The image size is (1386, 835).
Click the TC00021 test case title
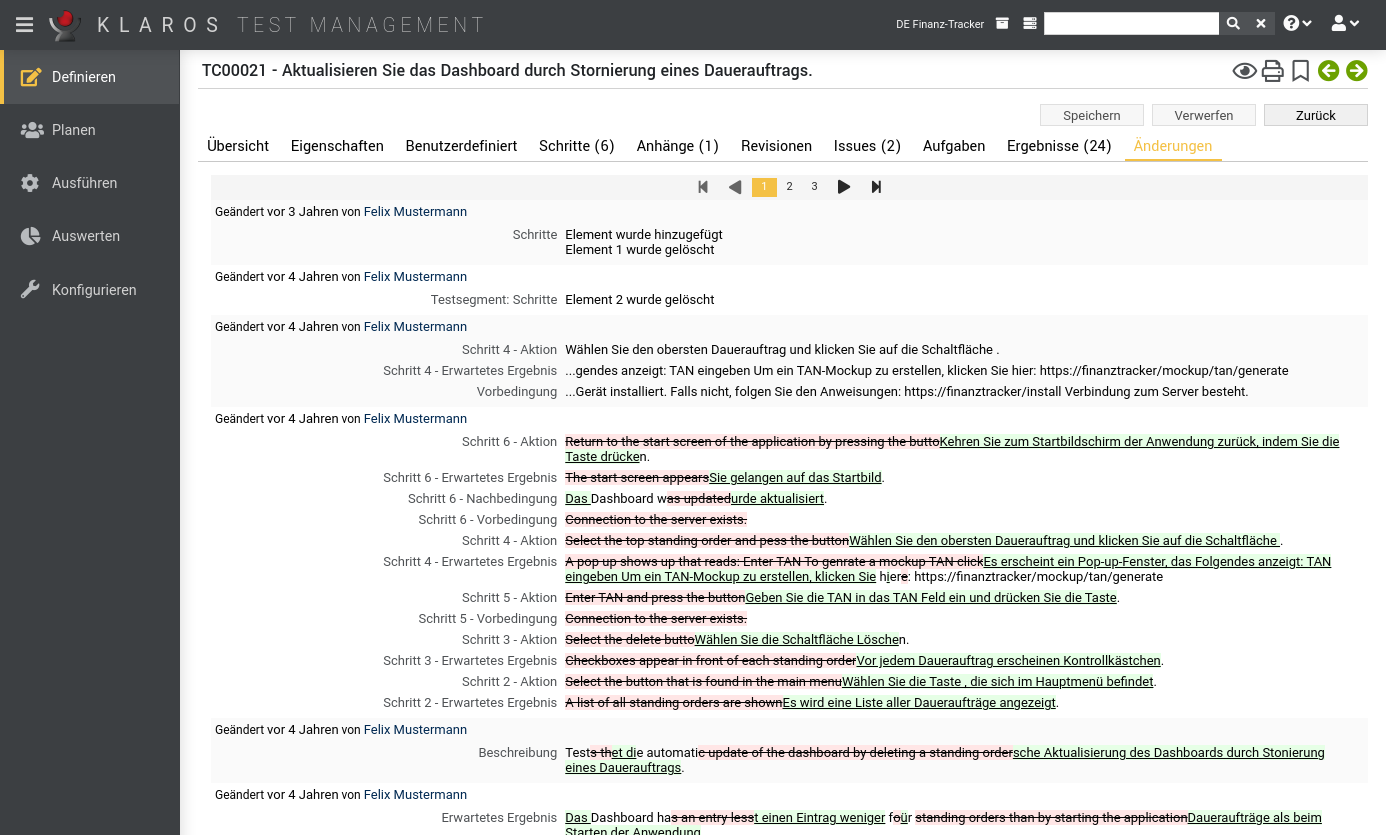507,70
